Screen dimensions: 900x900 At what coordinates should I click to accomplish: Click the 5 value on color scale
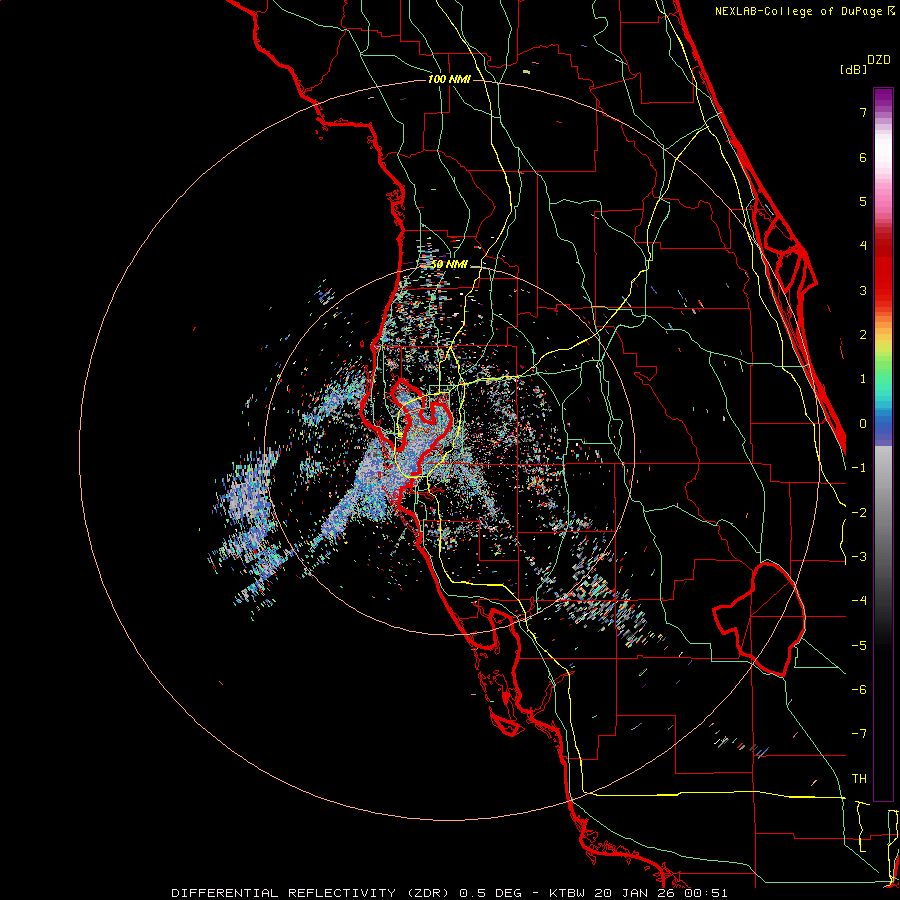[863, 201]
